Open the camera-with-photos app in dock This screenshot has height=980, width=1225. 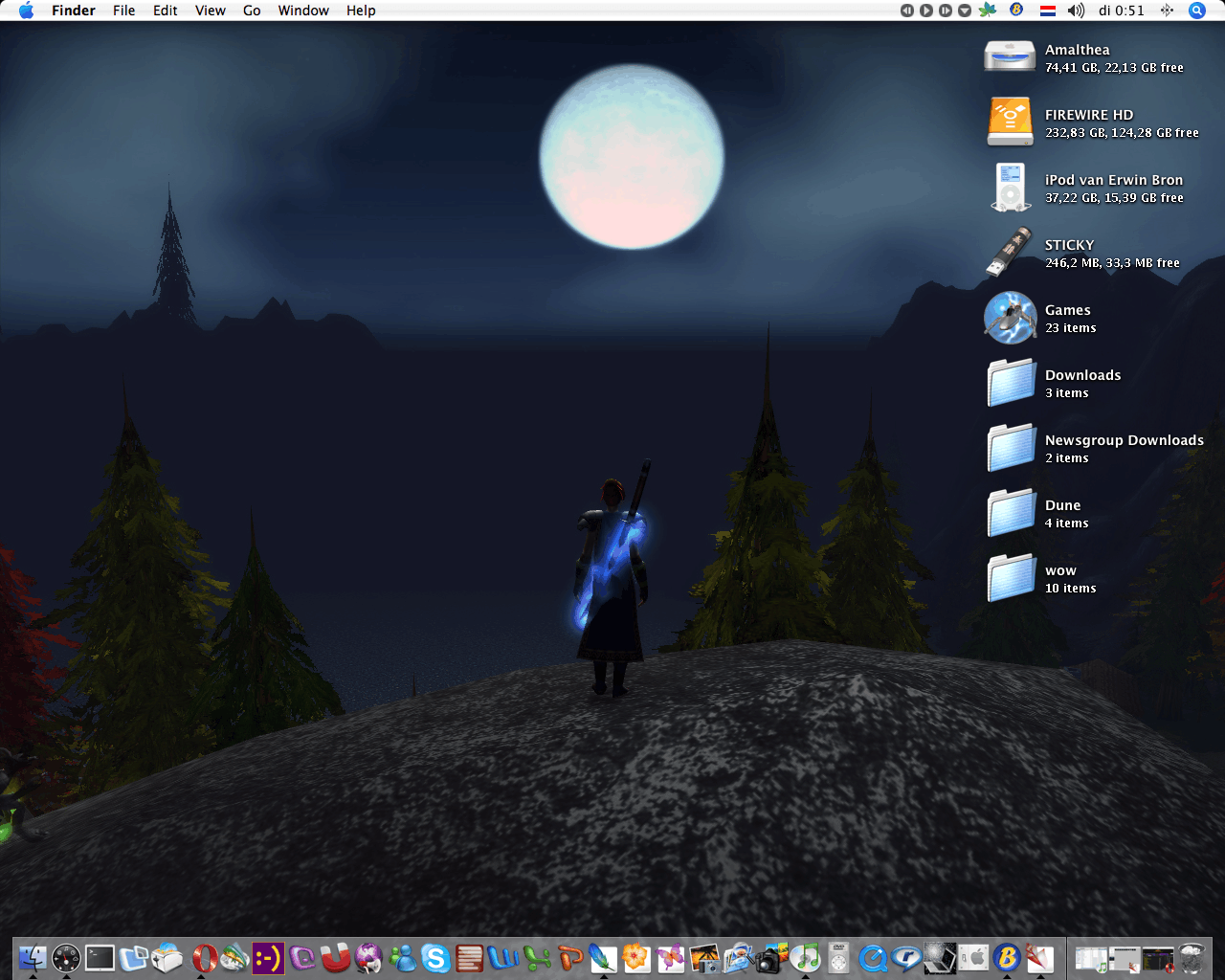click(x=771, y=957)
